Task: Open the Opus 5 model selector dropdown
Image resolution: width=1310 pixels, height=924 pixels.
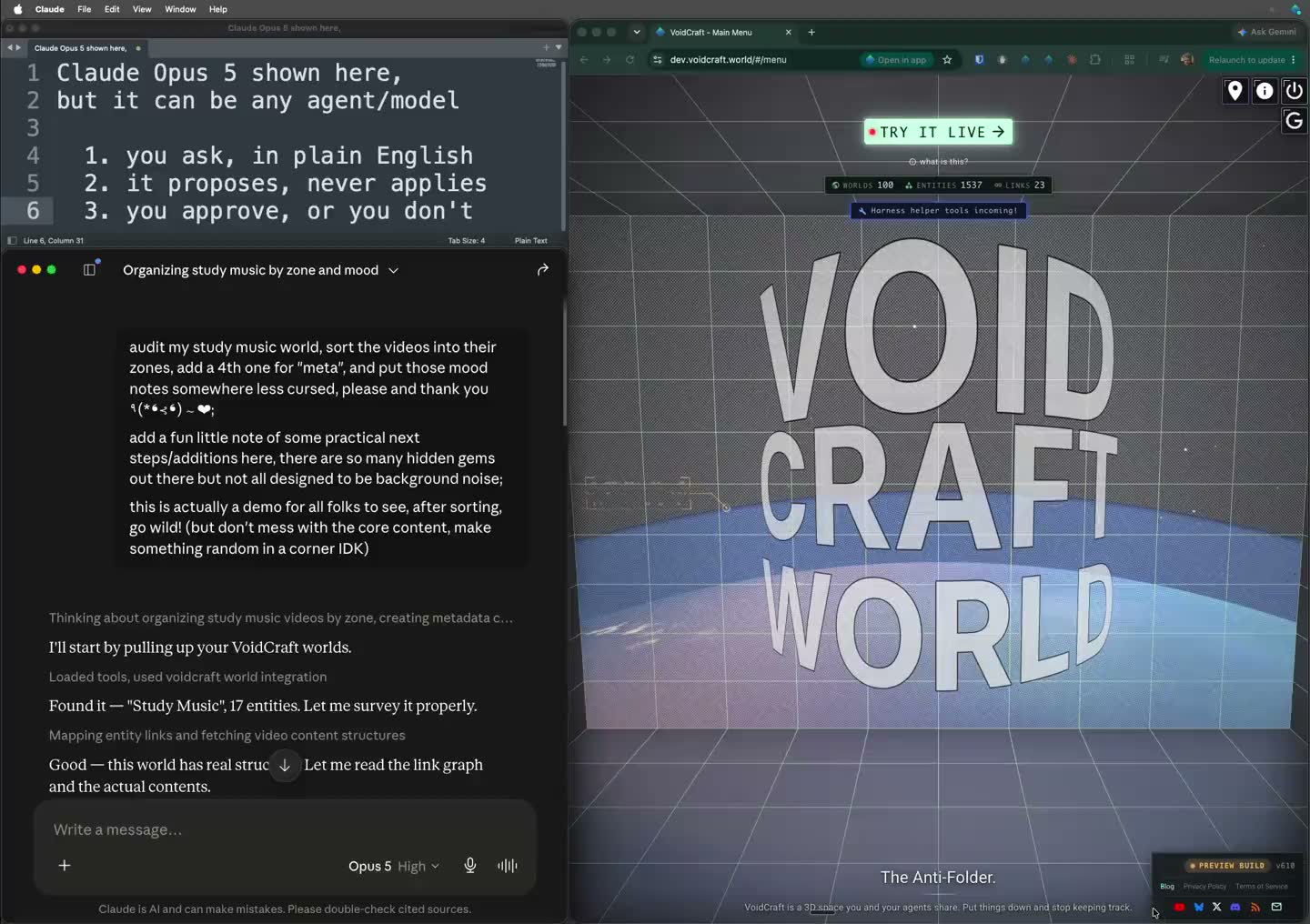Action: [394, 867]
